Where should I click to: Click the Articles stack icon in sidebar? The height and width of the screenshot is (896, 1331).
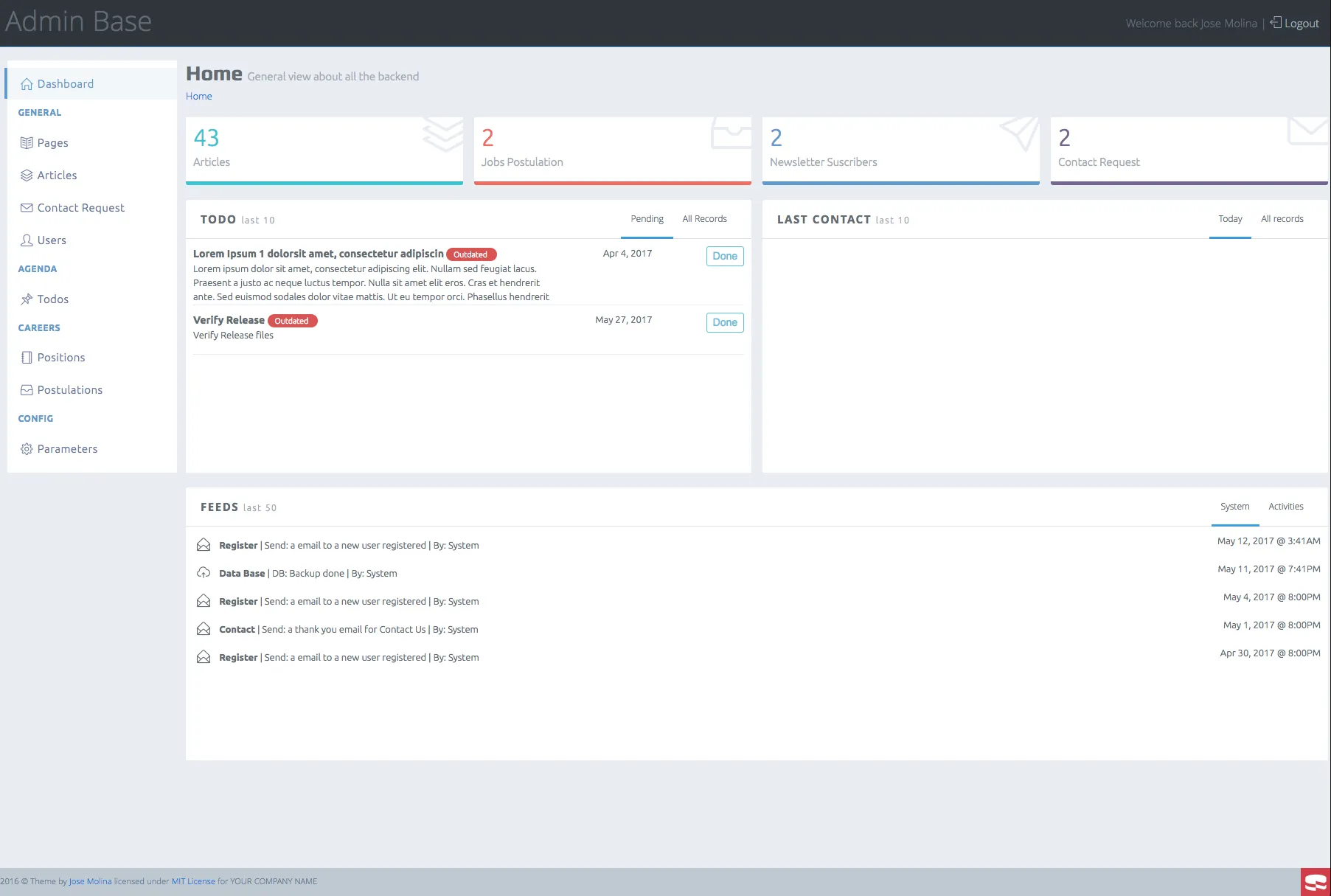pyautogui.click(x=27, y=176)
